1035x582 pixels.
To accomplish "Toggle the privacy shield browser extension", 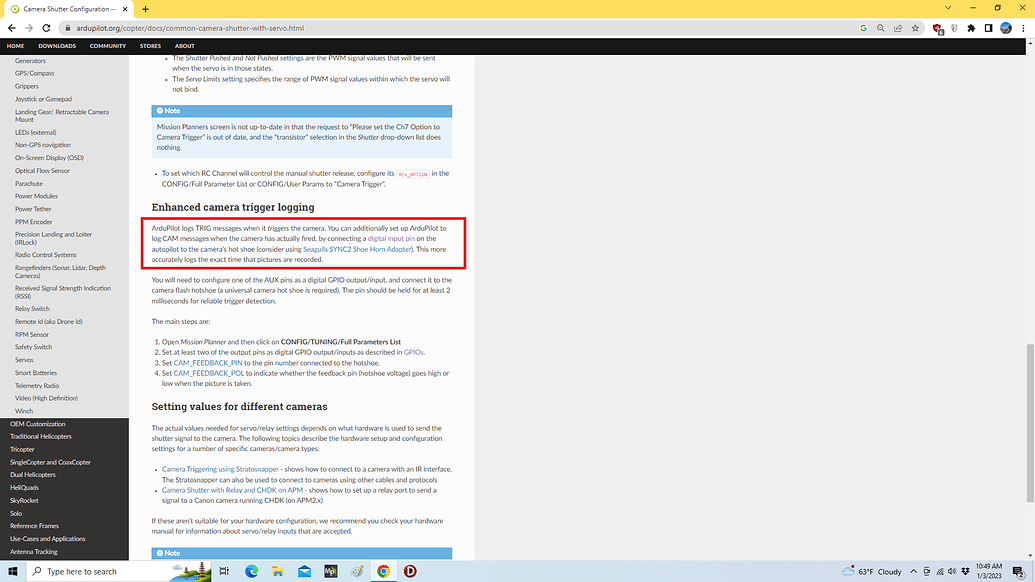I will click(954, 29).
